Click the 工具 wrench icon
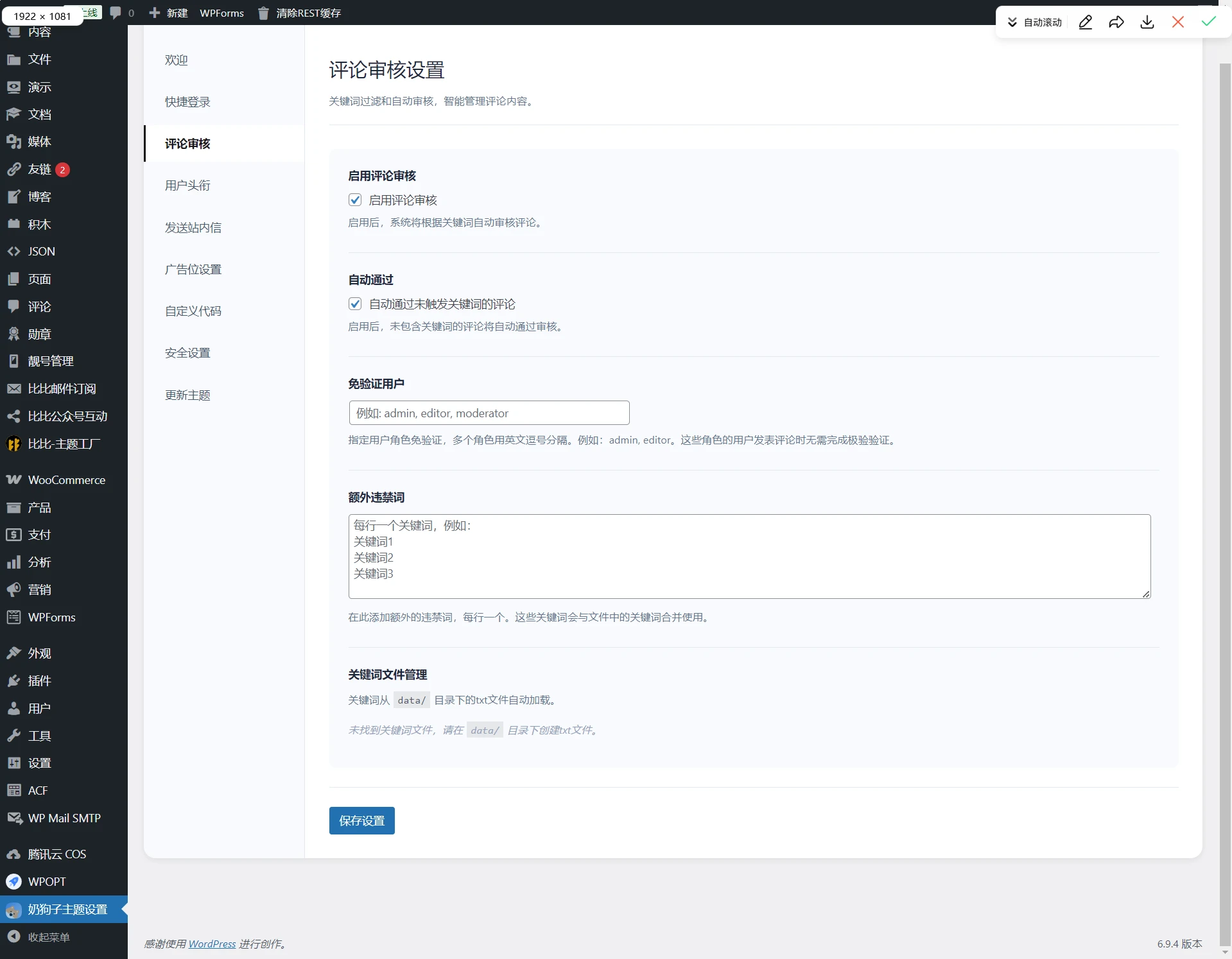The image size is (1232, 959). [x=13, y=736]
